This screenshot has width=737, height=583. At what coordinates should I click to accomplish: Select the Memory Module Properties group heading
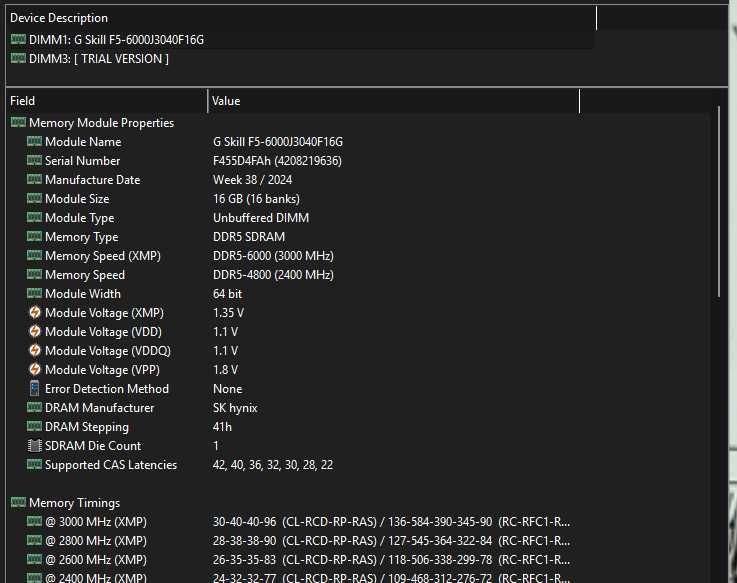(102, 123)
